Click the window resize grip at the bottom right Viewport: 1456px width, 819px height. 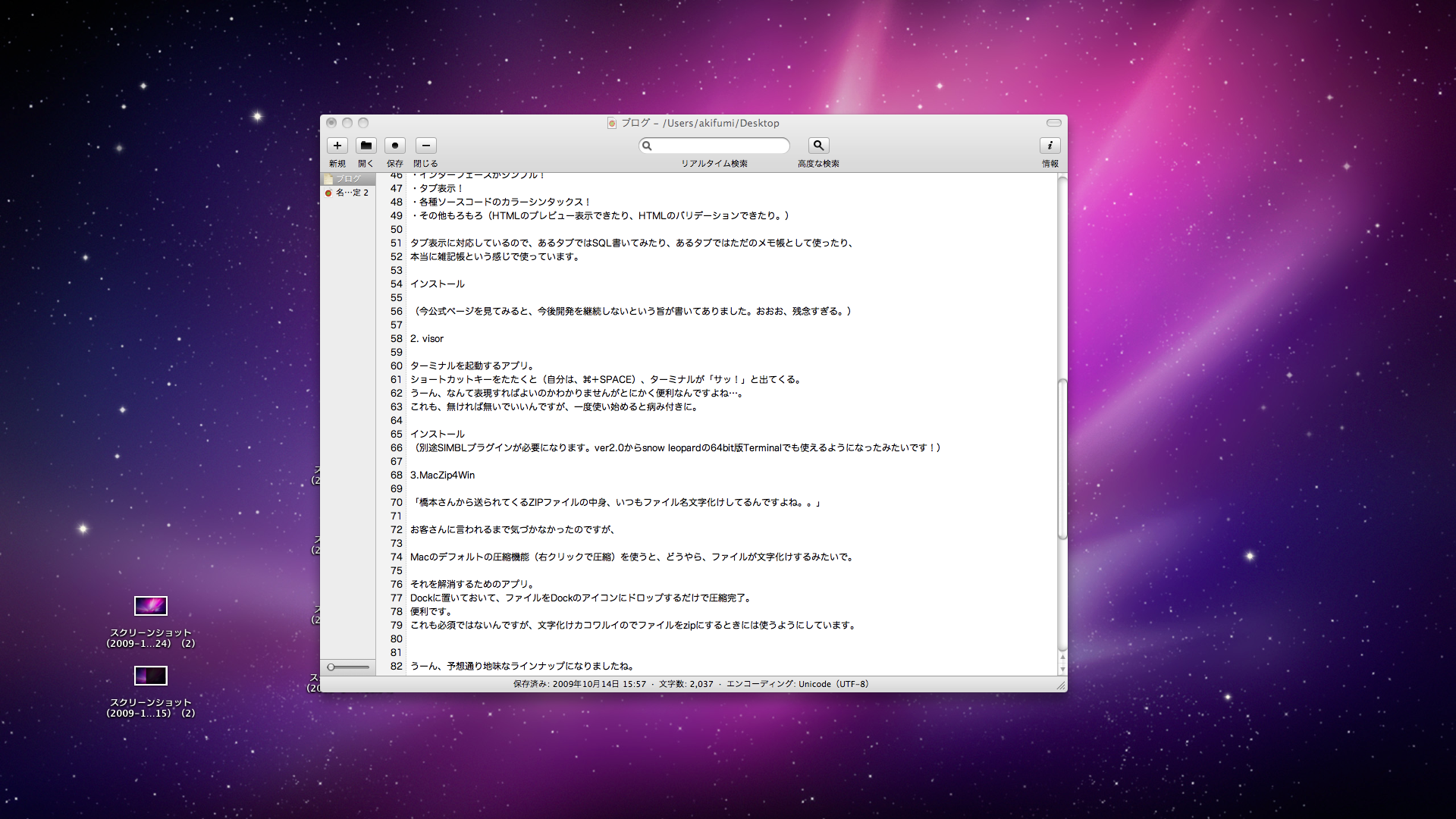point(1061,686)
